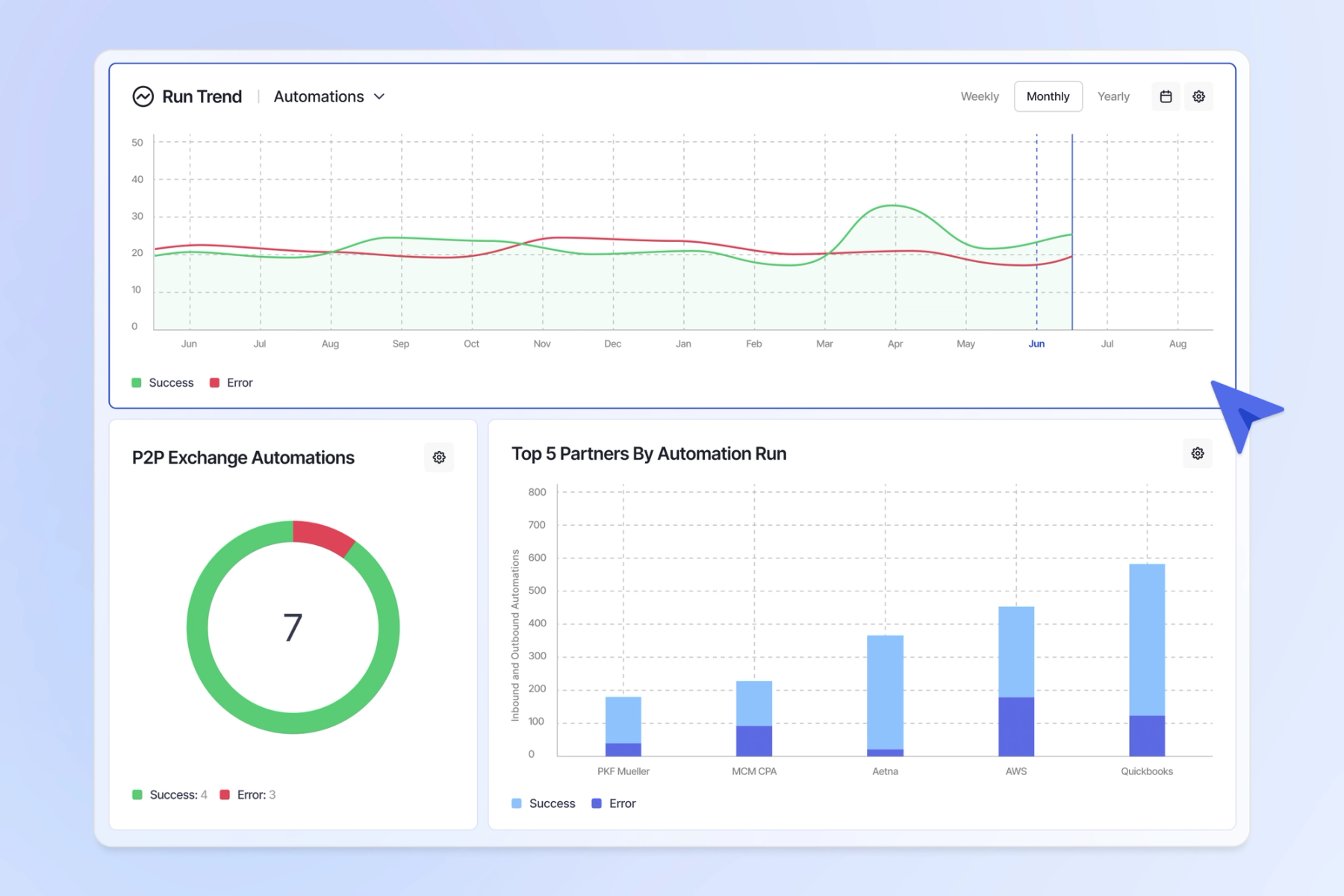Click the Success: 4 donut legend item
The width and height of the screenshot is (1344, 896).
170,794
